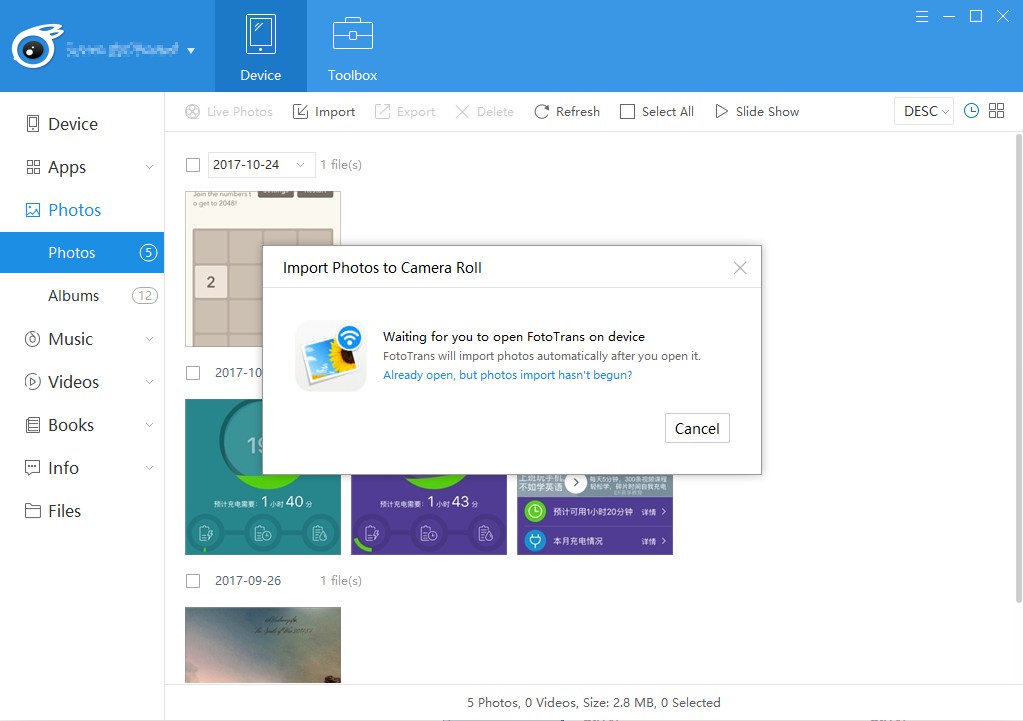The image size is (1023, 721).
Task: Switch to timeline clock view icon
Action: (x=971, y=111)
